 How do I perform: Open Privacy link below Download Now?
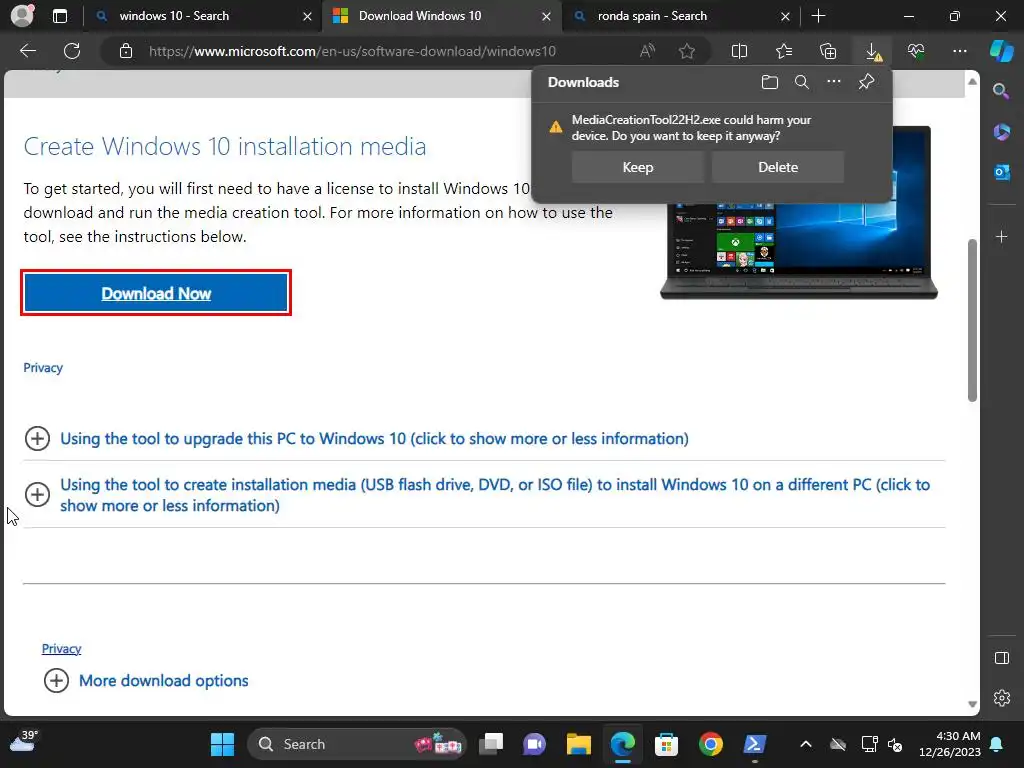pyautogui.click(x=43, y=368)
